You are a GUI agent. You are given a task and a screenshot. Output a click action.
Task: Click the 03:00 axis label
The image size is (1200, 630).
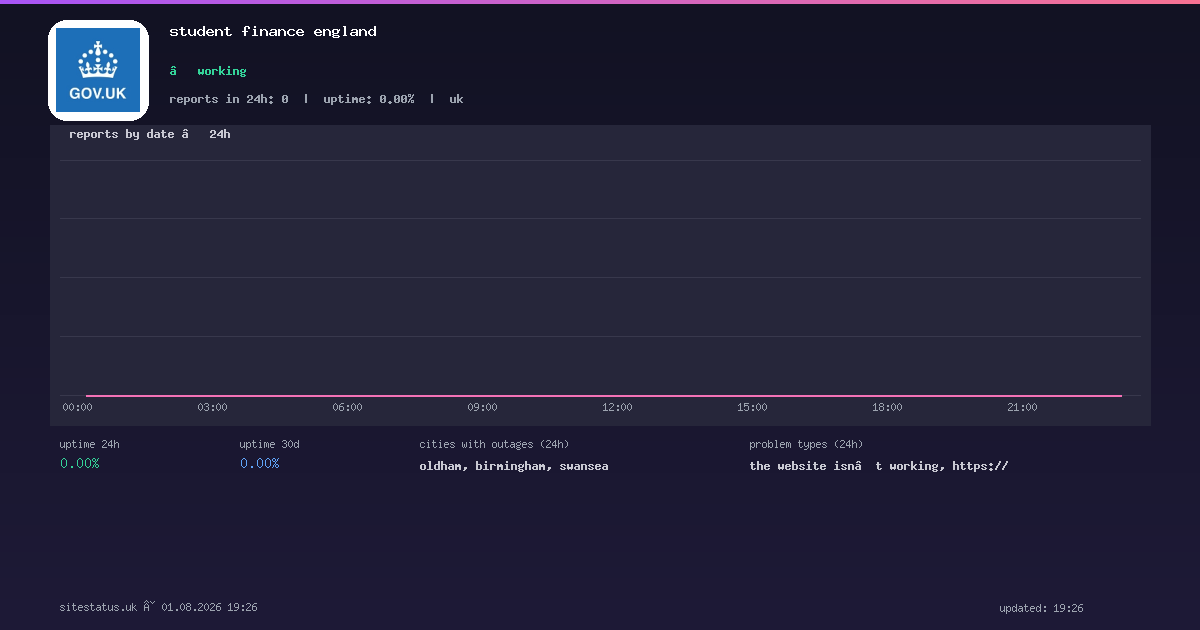tap(212, 407)
